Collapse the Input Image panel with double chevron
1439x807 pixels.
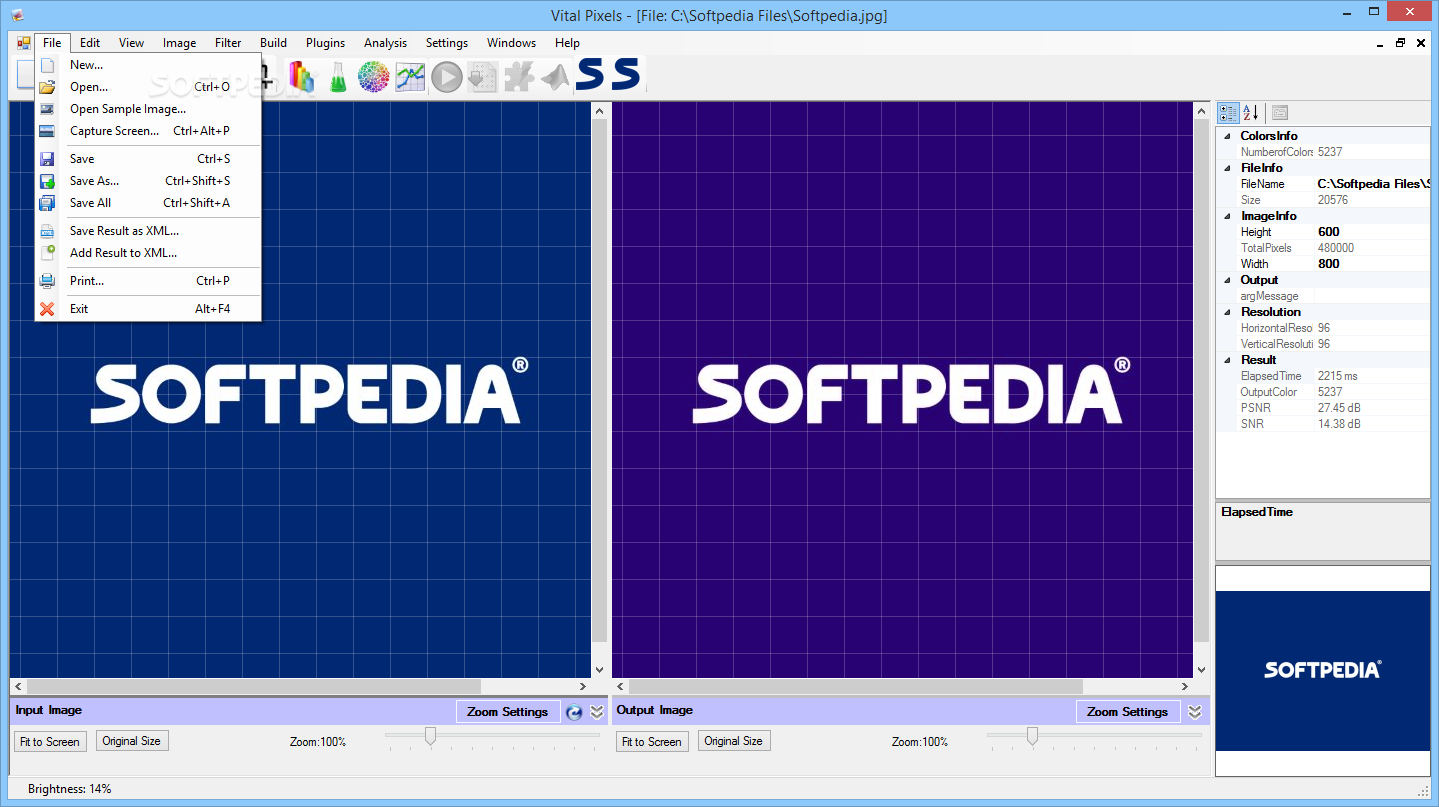[x=597, y=712]
